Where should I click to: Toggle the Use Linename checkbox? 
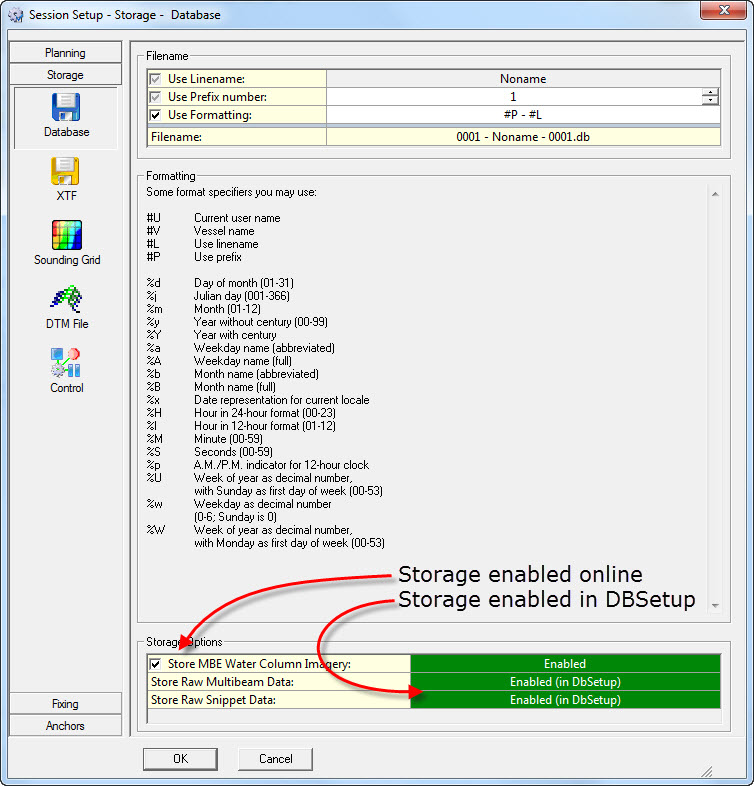pyautogui.click(x=155, y=79)
